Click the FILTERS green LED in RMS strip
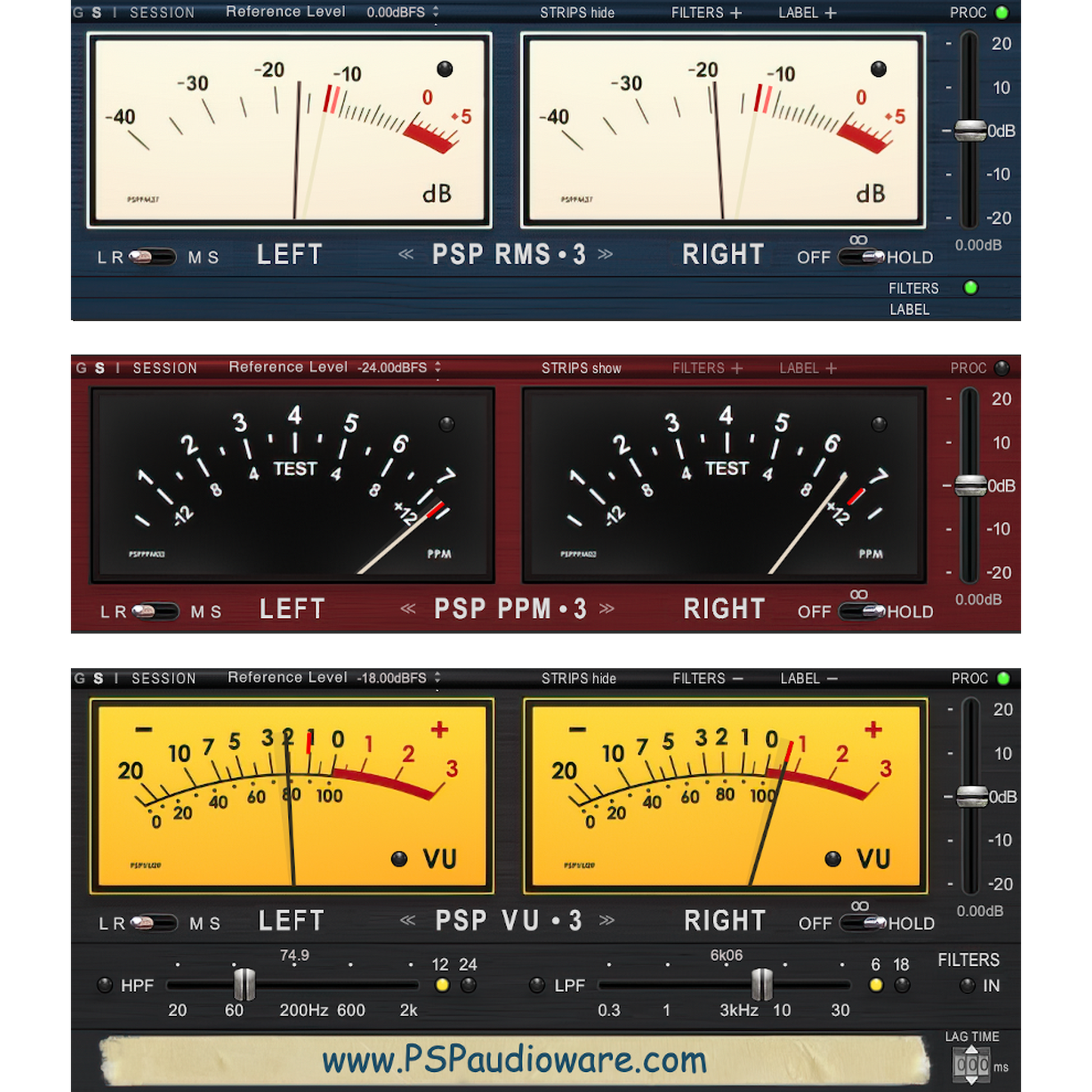The width and height of the screenshot is (1092, 1092). pyautogui.click(x=970, y=288)
